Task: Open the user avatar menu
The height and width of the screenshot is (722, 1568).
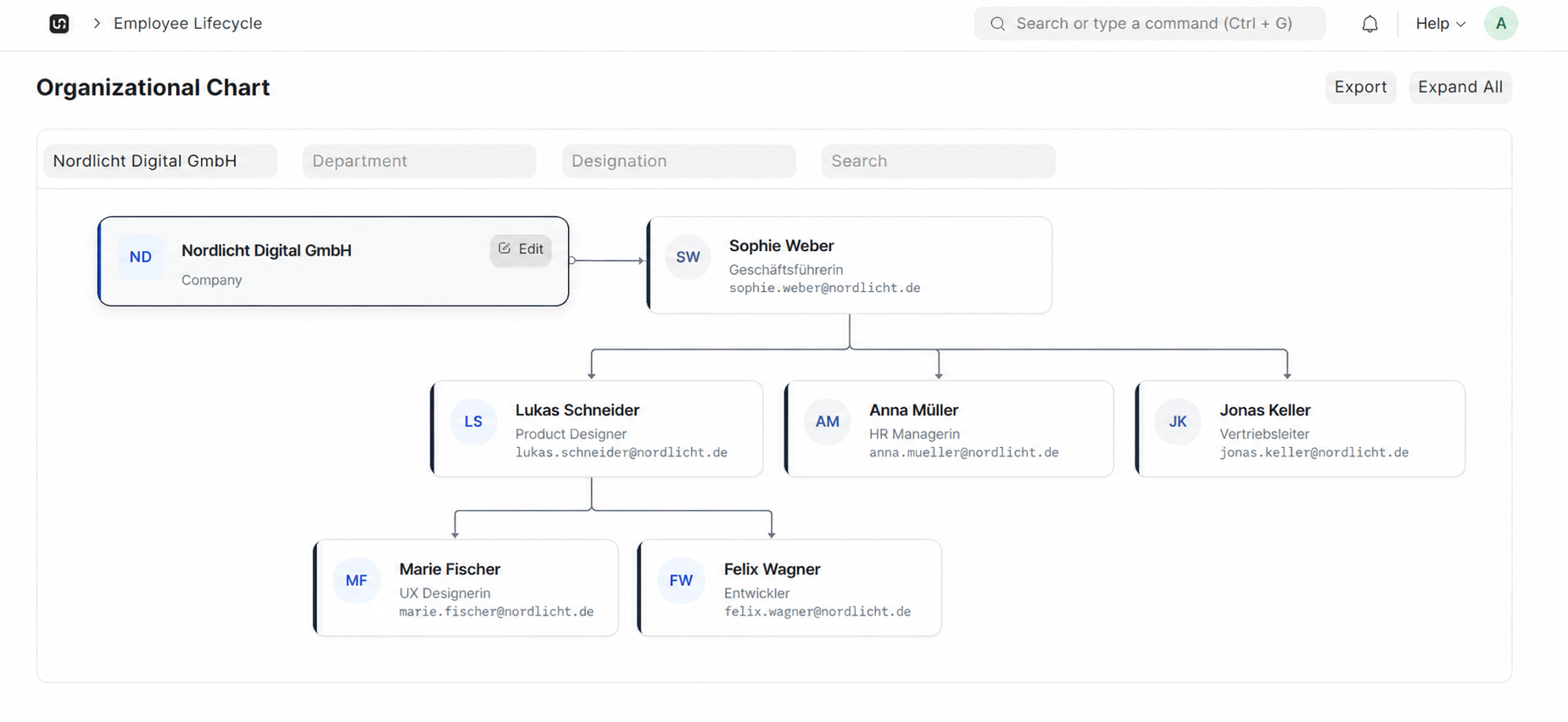Action: [1500, 24]
